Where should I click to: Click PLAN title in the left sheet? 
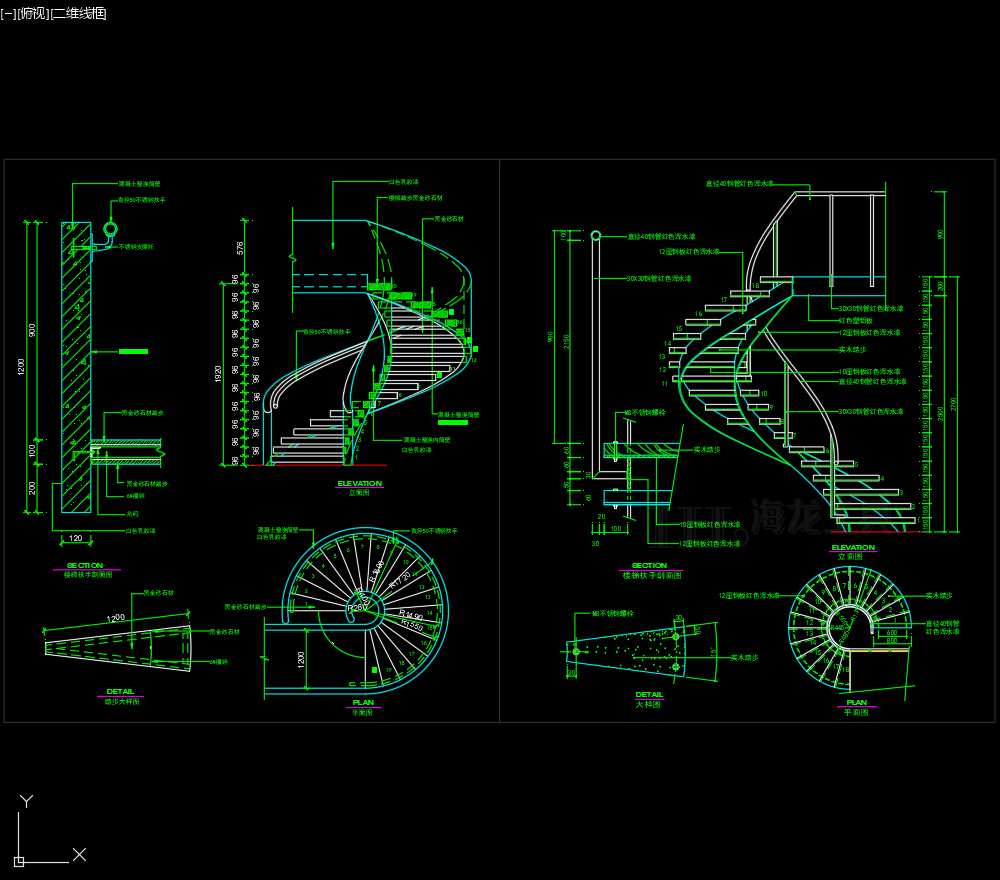[362, 702]
